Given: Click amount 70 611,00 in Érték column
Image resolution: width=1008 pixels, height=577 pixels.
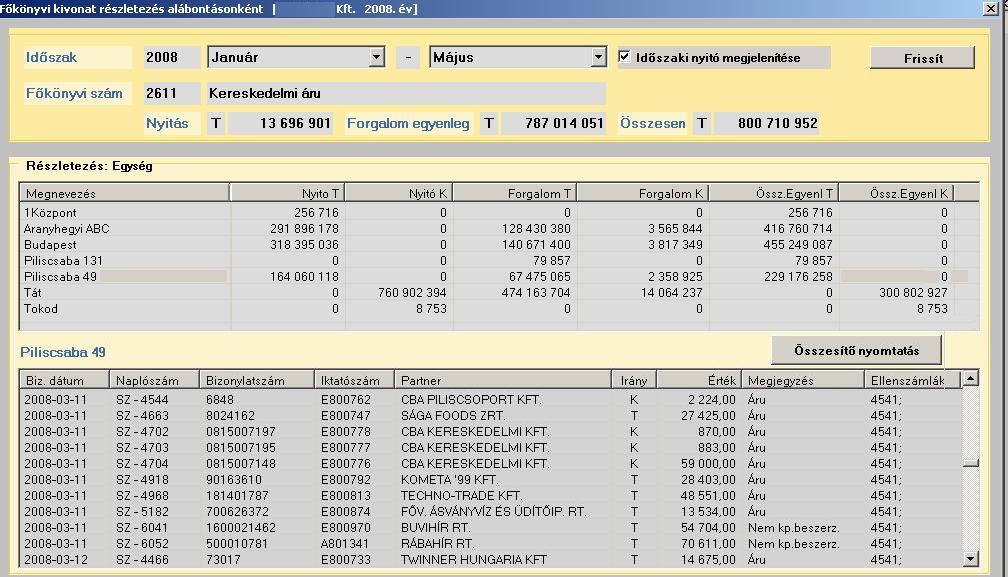Looking at the screenshot, I should pyautogui.click(x=708, y=544).
